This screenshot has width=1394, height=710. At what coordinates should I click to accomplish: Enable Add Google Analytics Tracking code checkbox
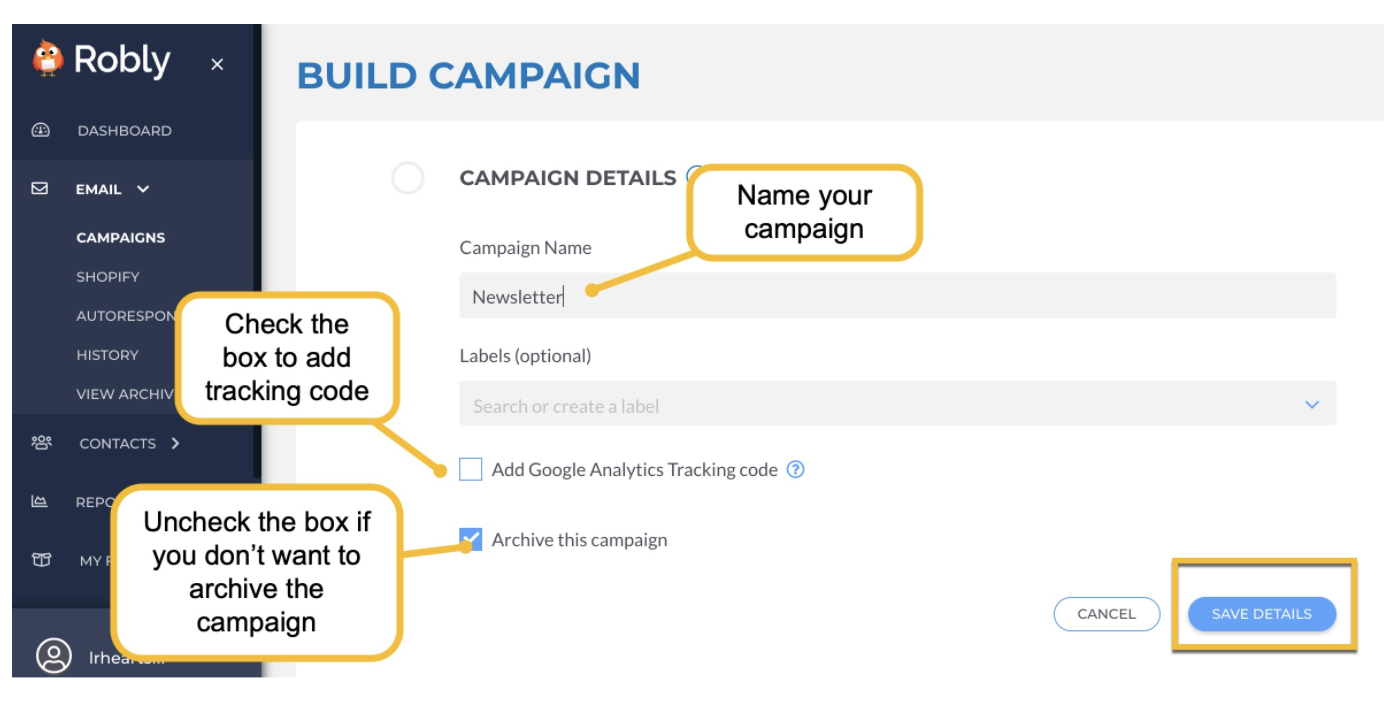[471, 469]
